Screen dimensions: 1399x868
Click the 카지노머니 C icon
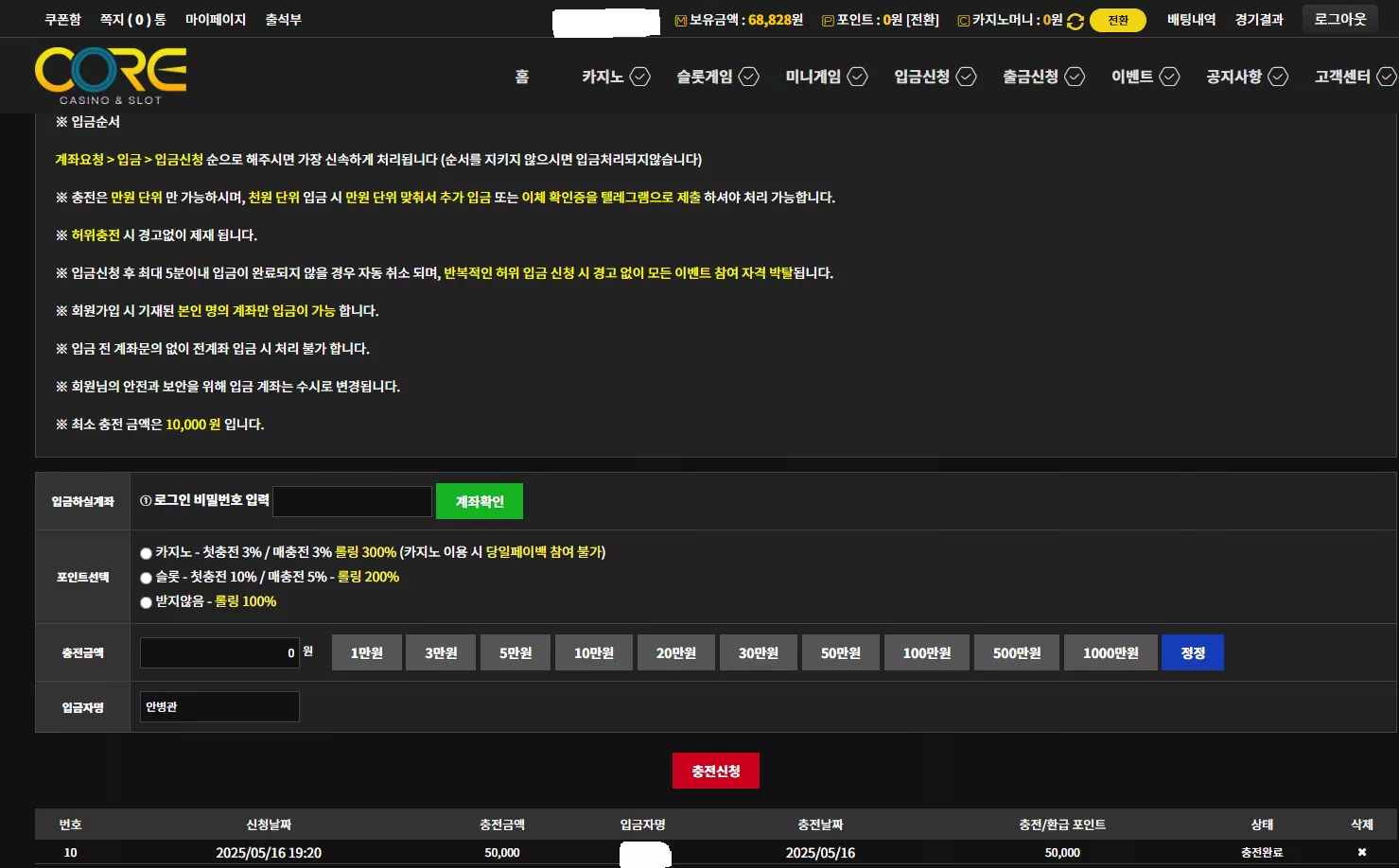[x=964, y=21]
